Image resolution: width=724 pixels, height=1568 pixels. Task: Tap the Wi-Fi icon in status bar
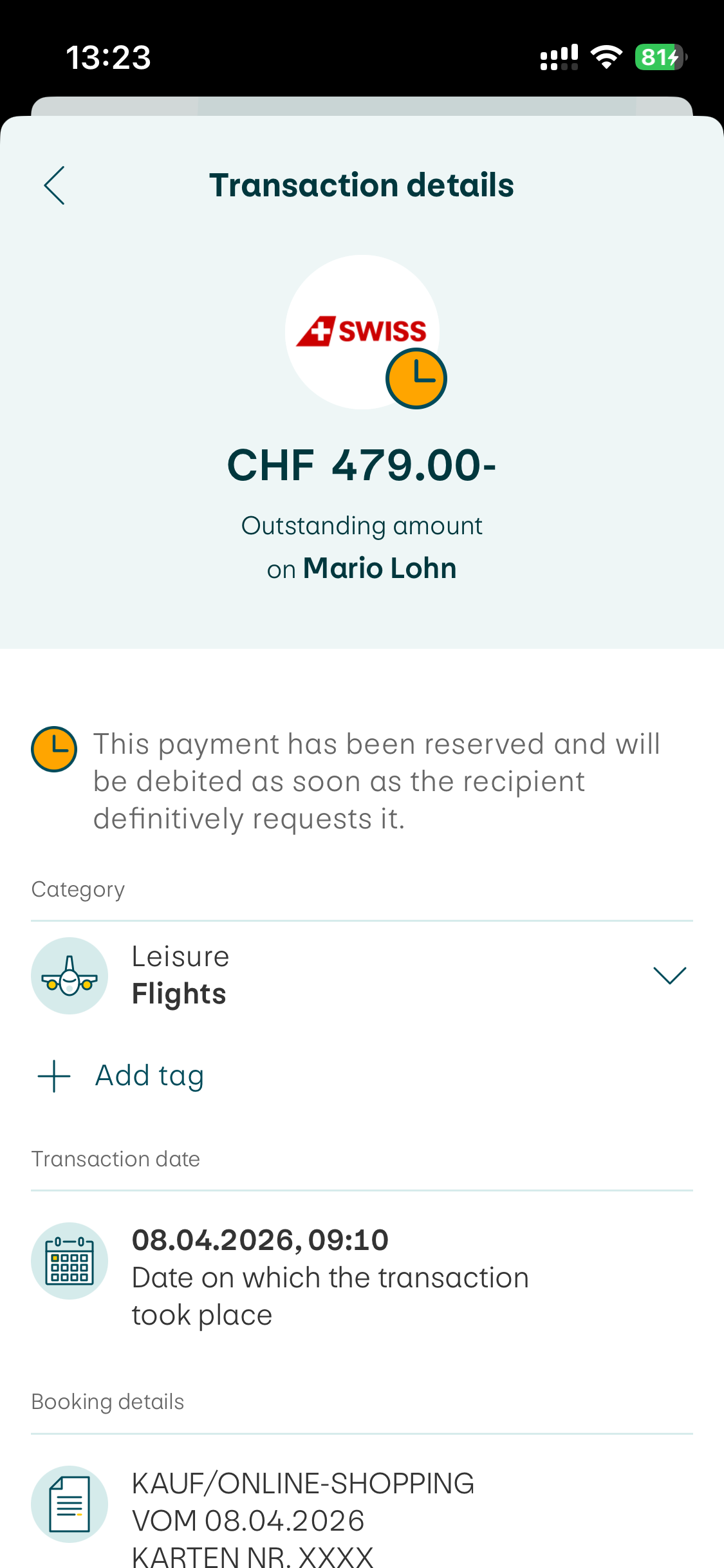coord(606,57)
